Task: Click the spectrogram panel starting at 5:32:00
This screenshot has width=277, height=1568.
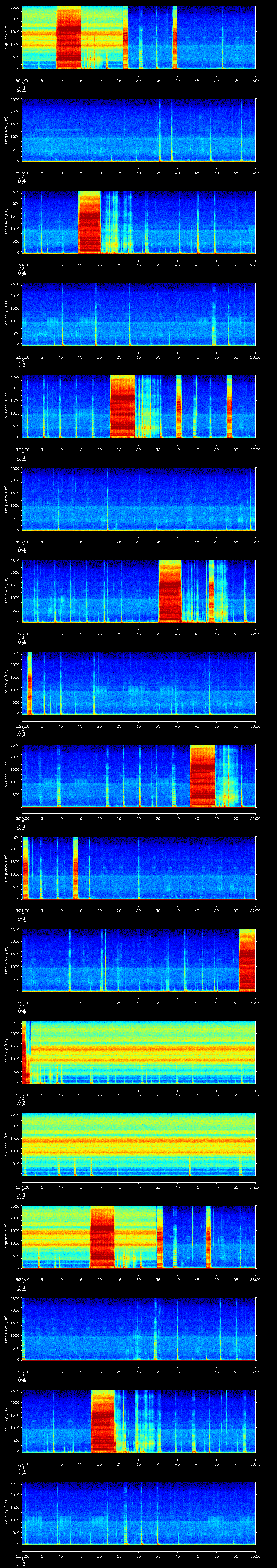Action: click(x=138, y=960)
